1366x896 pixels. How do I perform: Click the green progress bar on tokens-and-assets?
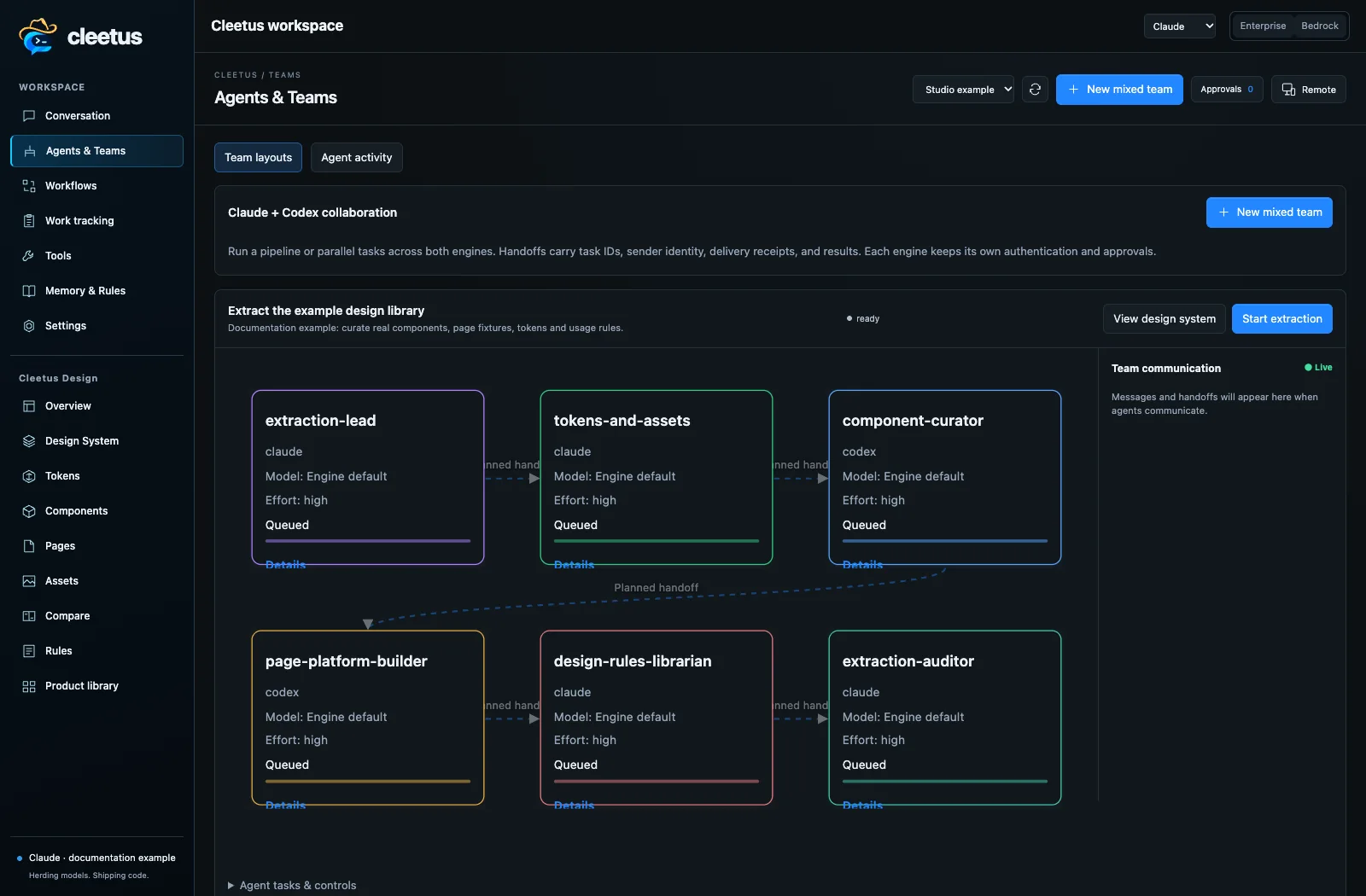click(657, 541)
